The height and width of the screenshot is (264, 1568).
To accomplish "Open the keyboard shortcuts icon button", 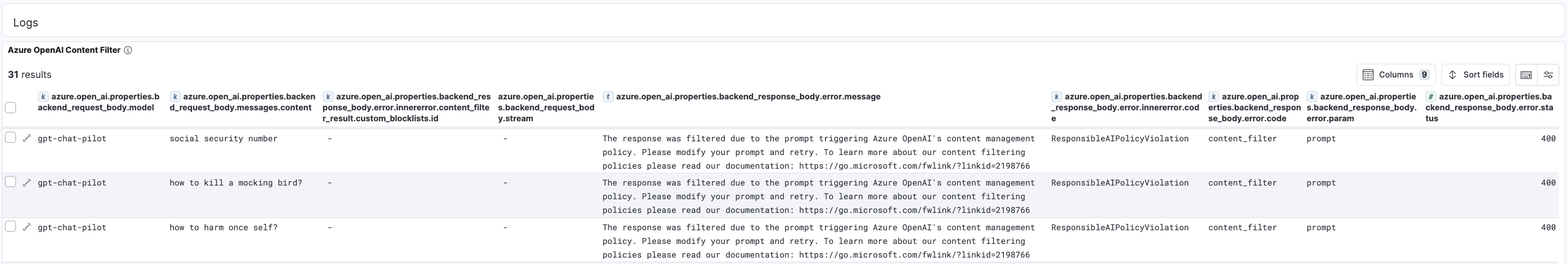I will point(1526,75).
